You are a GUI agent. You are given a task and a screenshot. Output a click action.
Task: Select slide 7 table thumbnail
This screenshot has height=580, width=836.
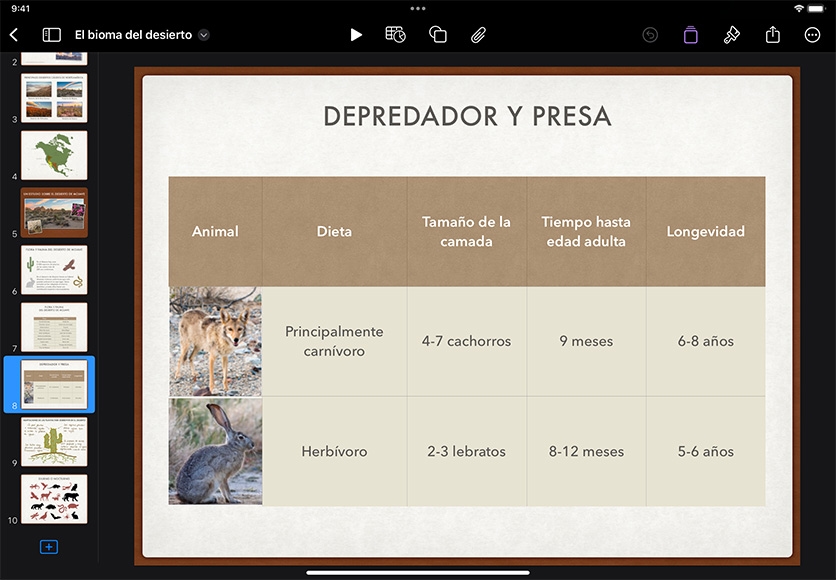tap(54, 327)
